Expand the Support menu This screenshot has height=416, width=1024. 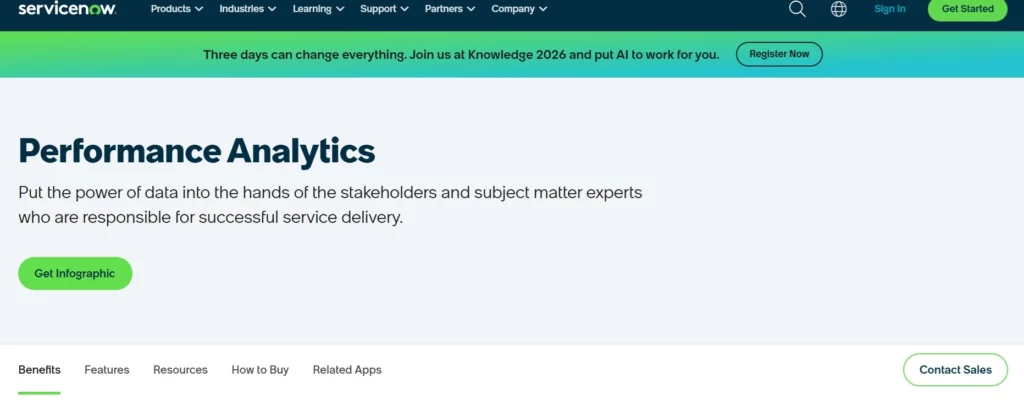(384, 8)
